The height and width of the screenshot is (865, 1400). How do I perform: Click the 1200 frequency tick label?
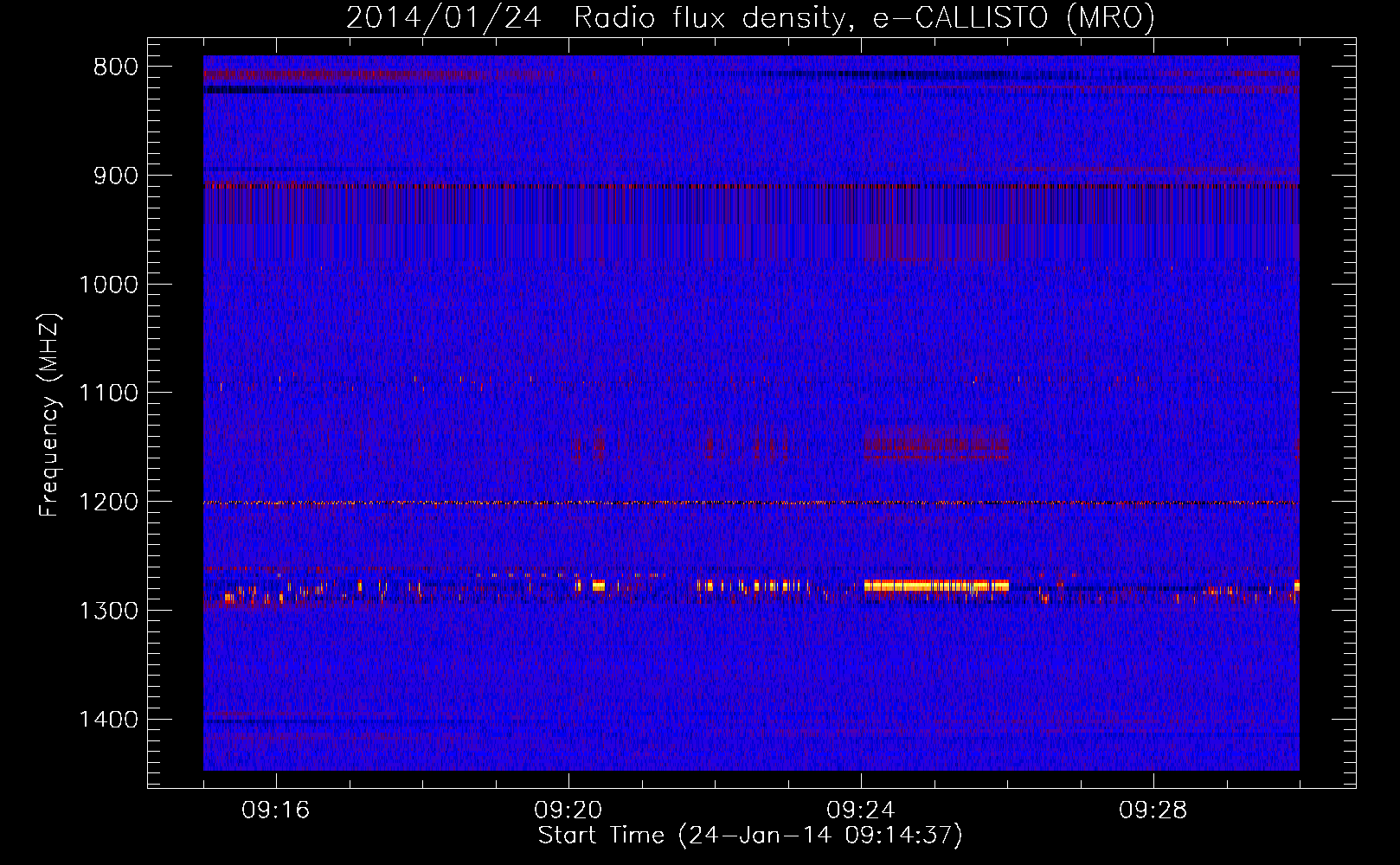pyautogui.click(x=108, y=503)
